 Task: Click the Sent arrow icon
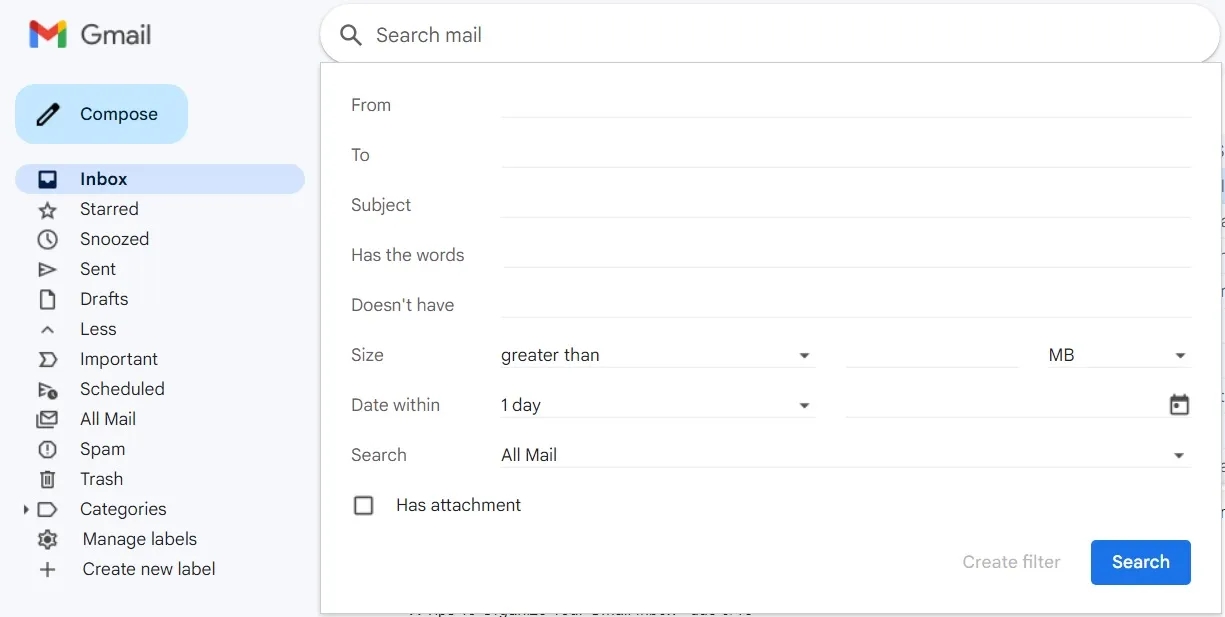(47, 269)
